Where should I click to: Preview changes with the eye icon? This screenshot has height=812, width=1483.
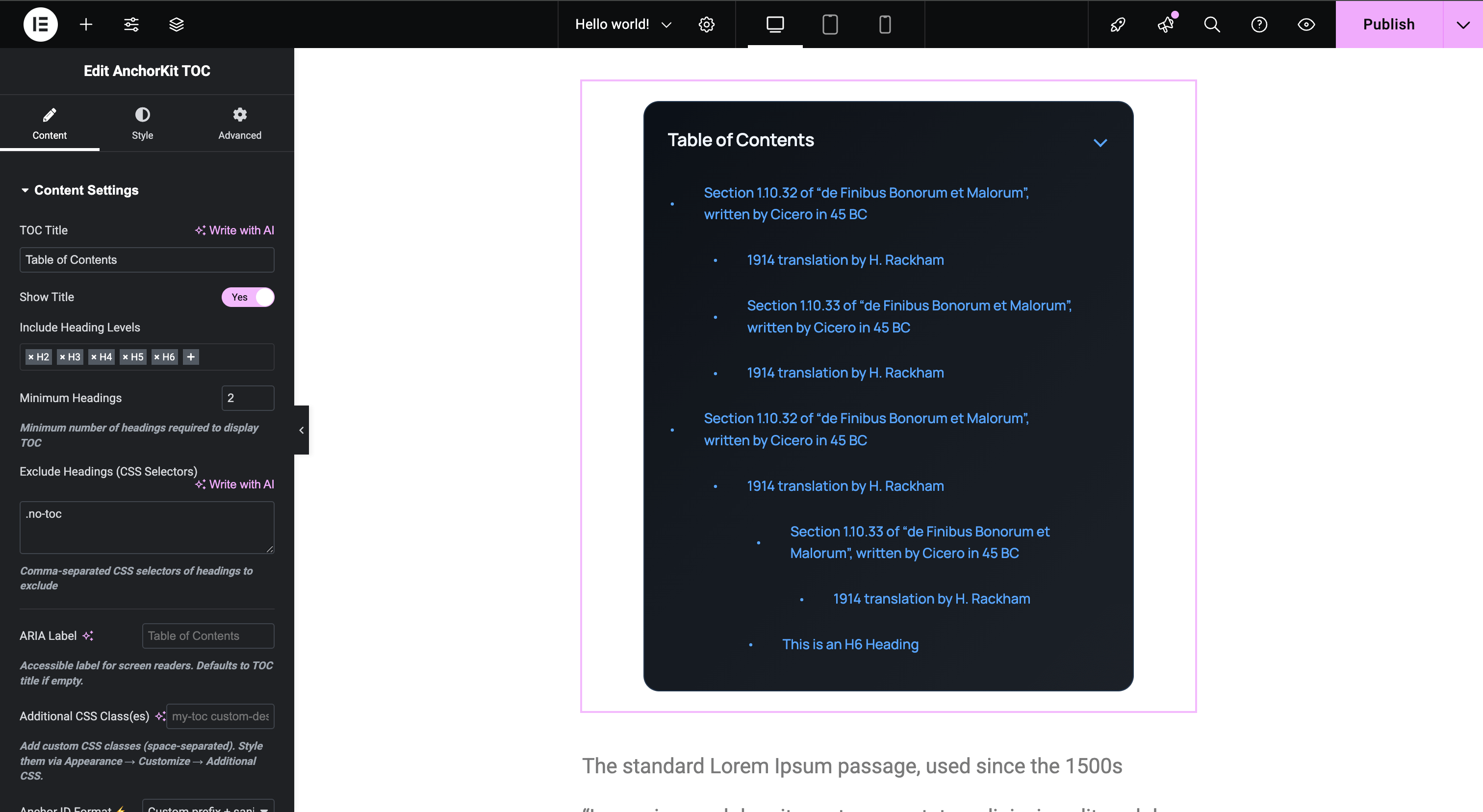pyautogui.click(x=1305, y=24)
